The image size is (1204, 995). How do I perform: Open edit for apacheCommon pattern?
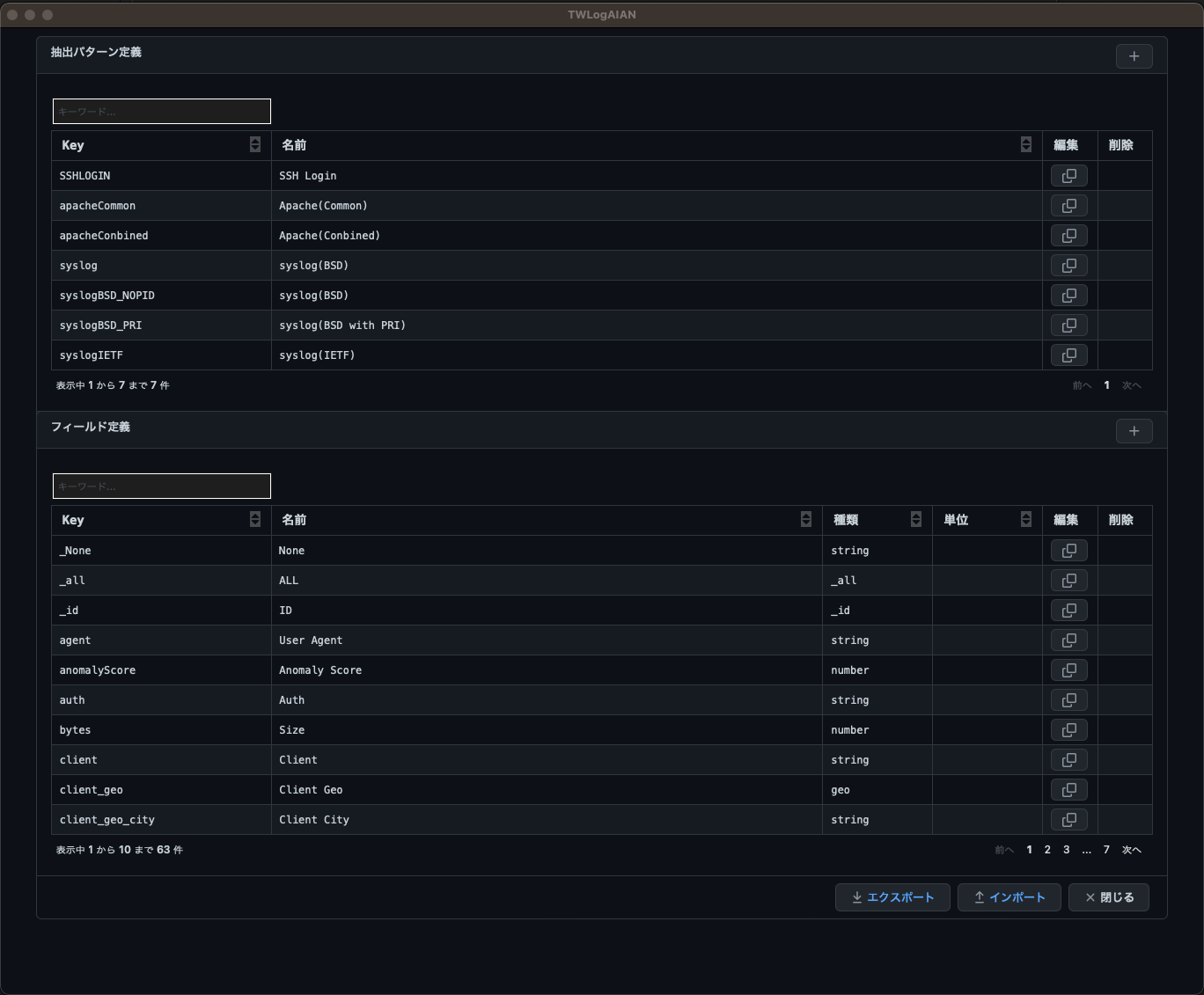pyautogui.click(x=1068, y=206)
